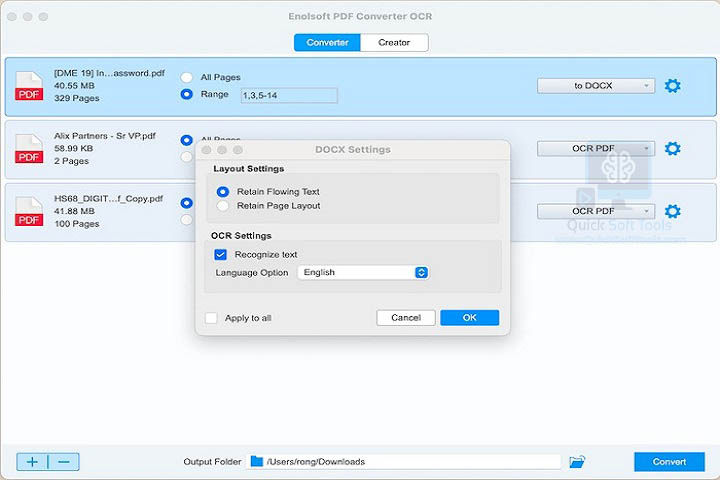Switch to the Creator tab
Screen dimensions: 720x480
coord(394,42)
